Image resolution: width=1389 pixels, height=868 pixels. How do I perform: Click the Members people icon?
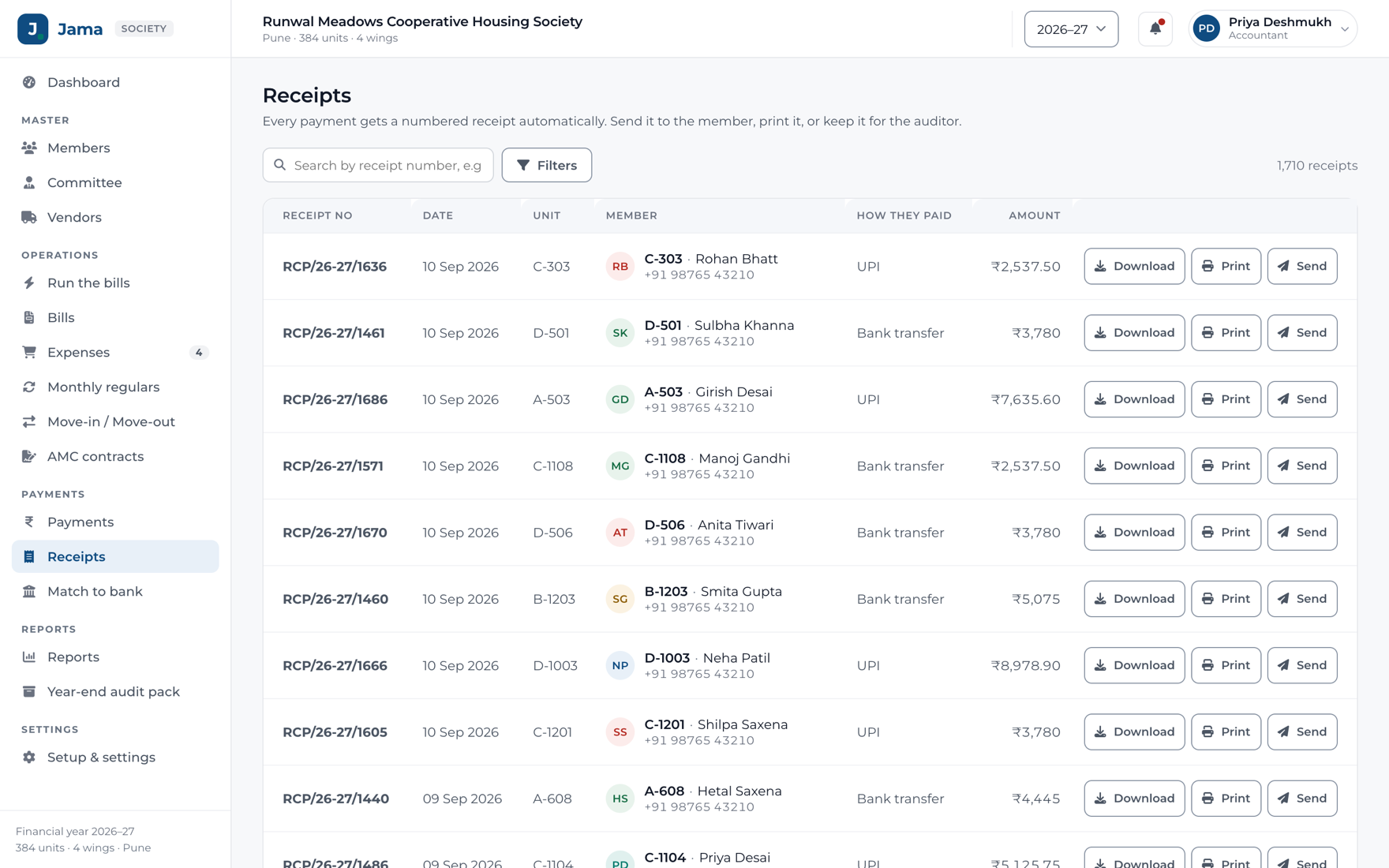[x=29, y=148]
